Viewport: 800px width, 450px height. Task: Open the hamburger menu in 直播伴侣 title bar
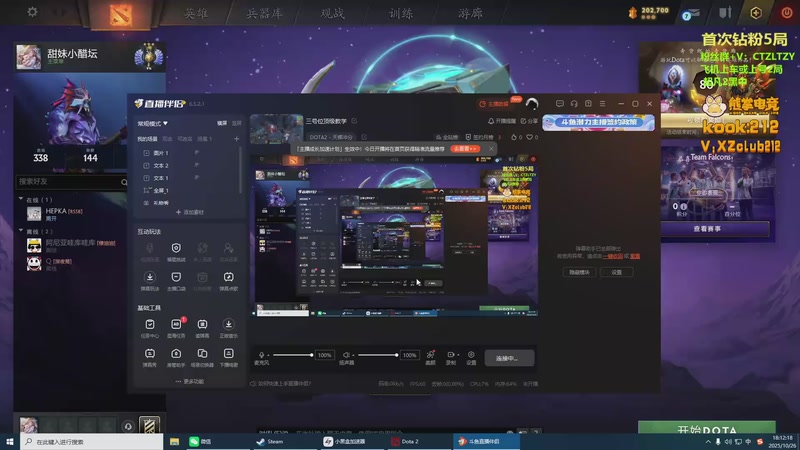[603, 104]
